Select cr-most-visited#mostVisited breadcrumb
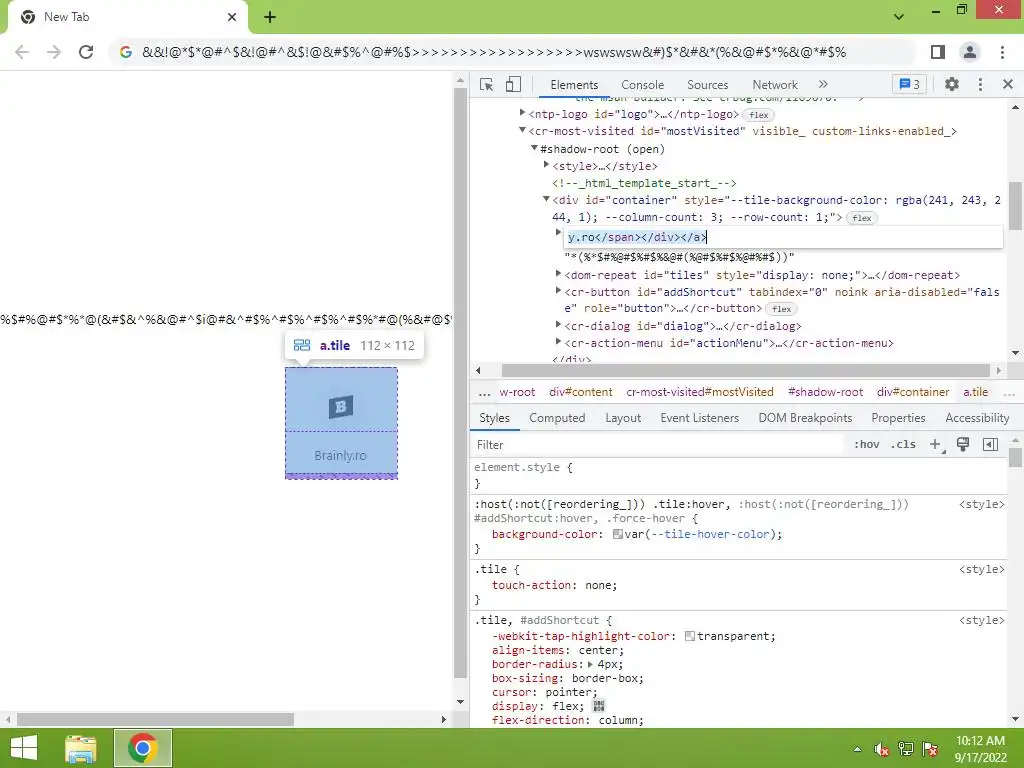This screenshot has width=1024, height=768. (x=699, y=392)
